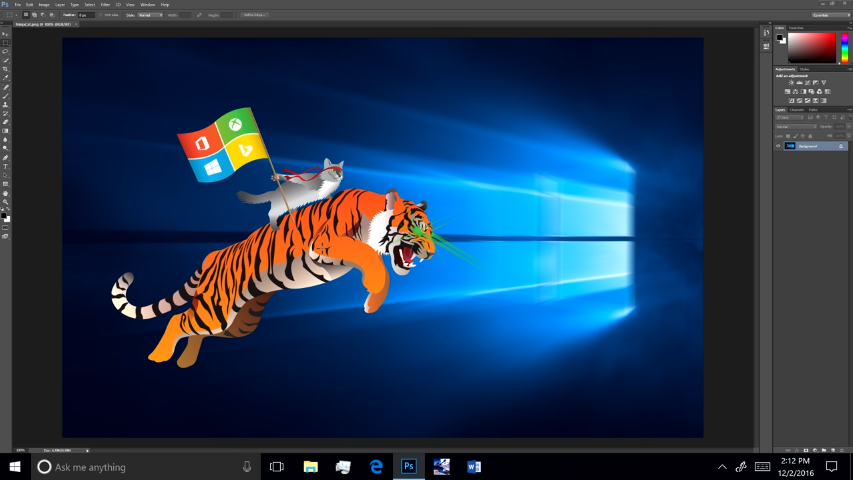The height and width of the screenshot is (480, 853).
Task: Select the Rectangular Marquee tool in toolbox
Action: (5, 42)
